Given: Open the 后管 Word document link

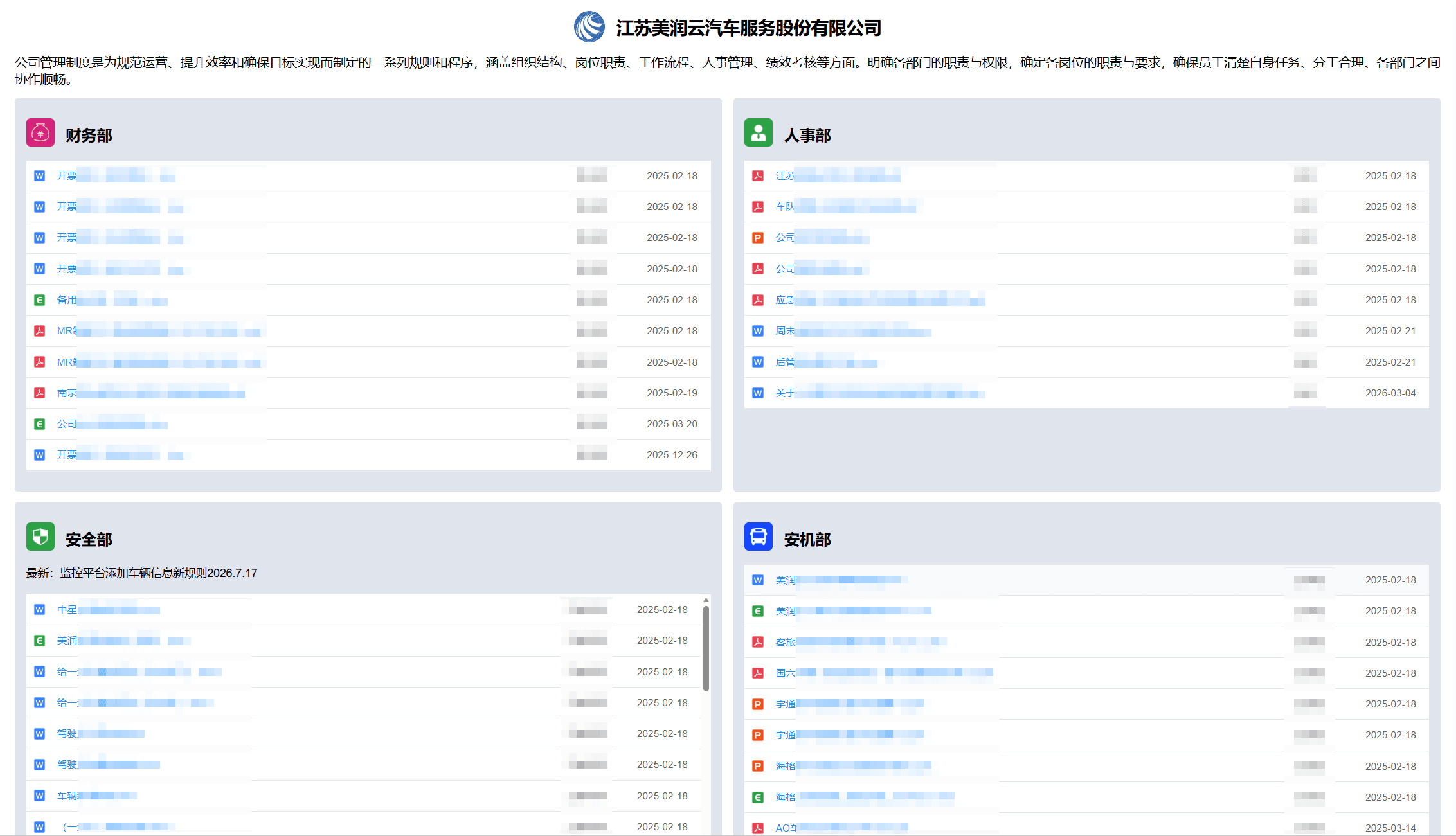Looking at the screenshot, I should [x=826, y=362].
